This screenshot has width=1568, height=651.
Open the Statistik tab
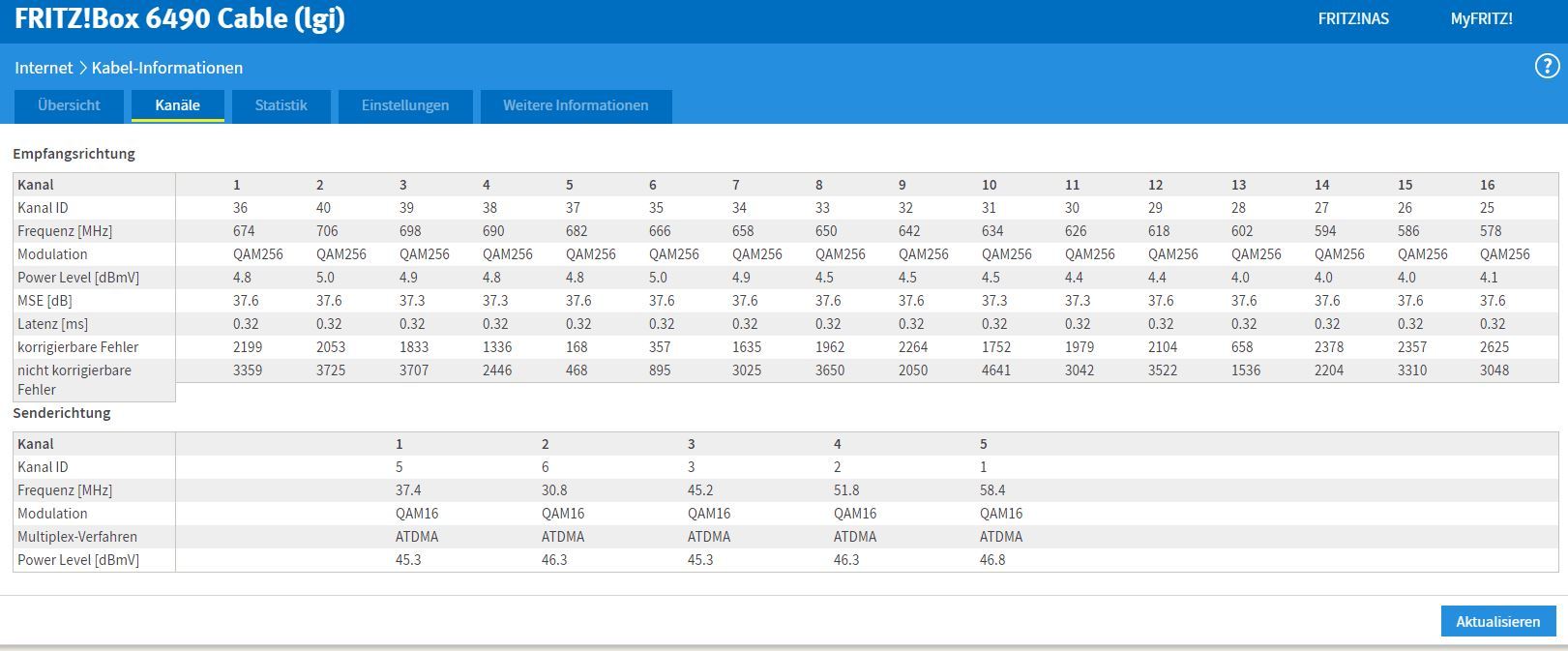[281, 105]
